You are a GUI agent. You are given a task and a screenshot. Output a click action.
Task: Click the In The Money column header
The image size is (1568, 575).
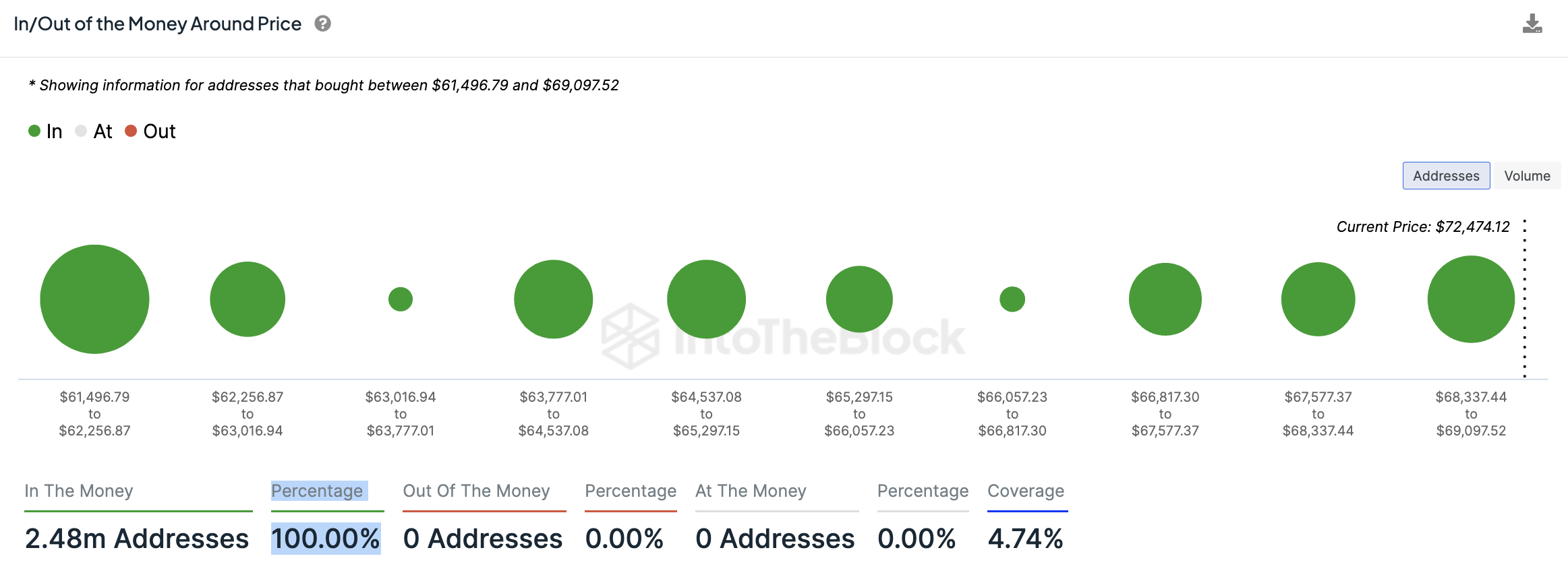(x=79, y=491)
